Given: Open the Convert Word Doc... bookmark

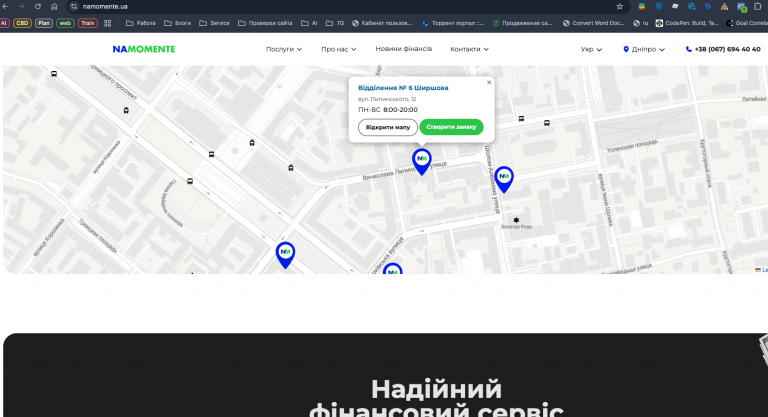Looking at the screenshot, I should pos(593,23).
